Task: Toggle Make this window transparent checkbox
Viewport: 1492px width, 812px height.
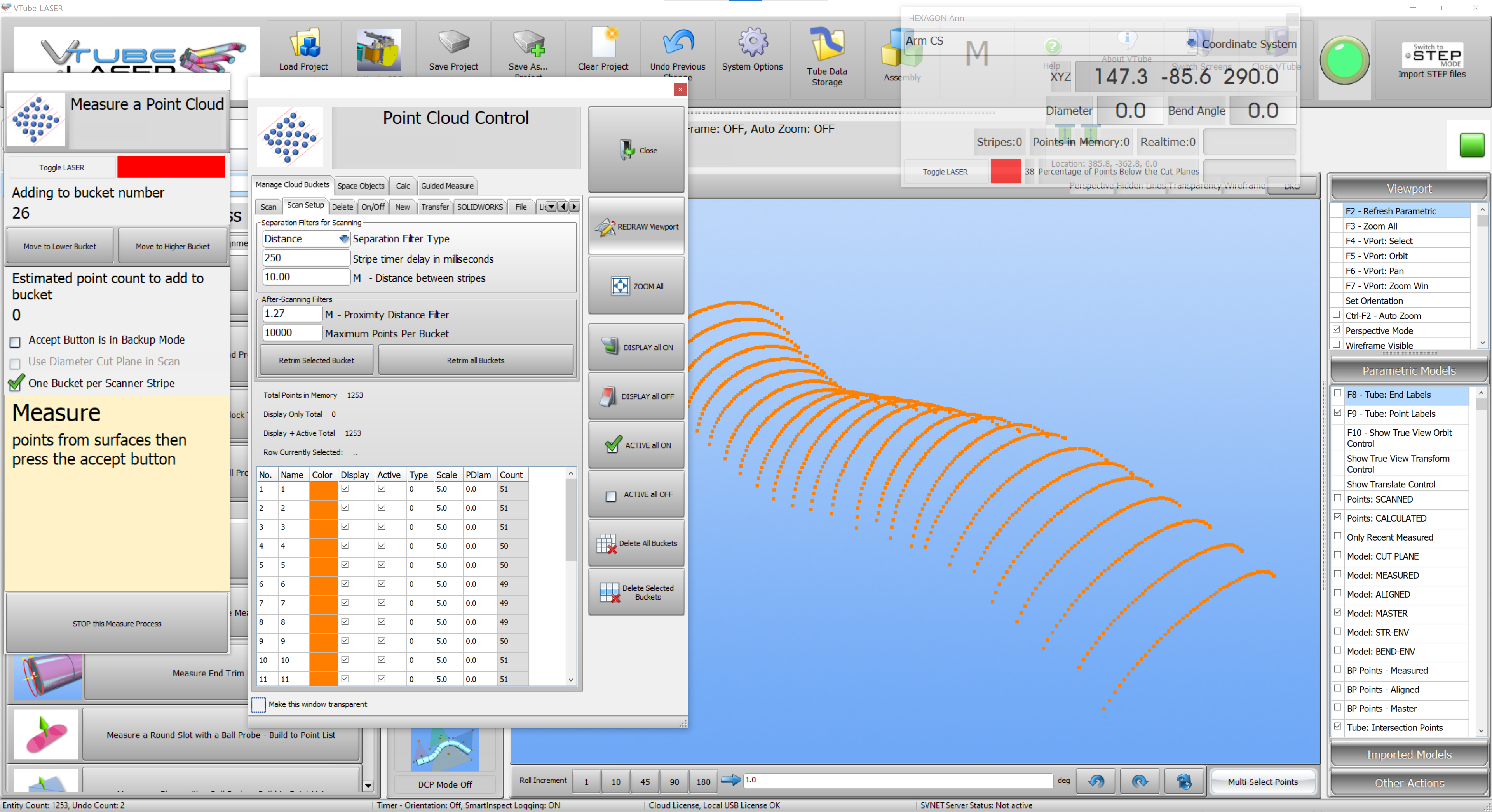Action: tap(258, 704)
